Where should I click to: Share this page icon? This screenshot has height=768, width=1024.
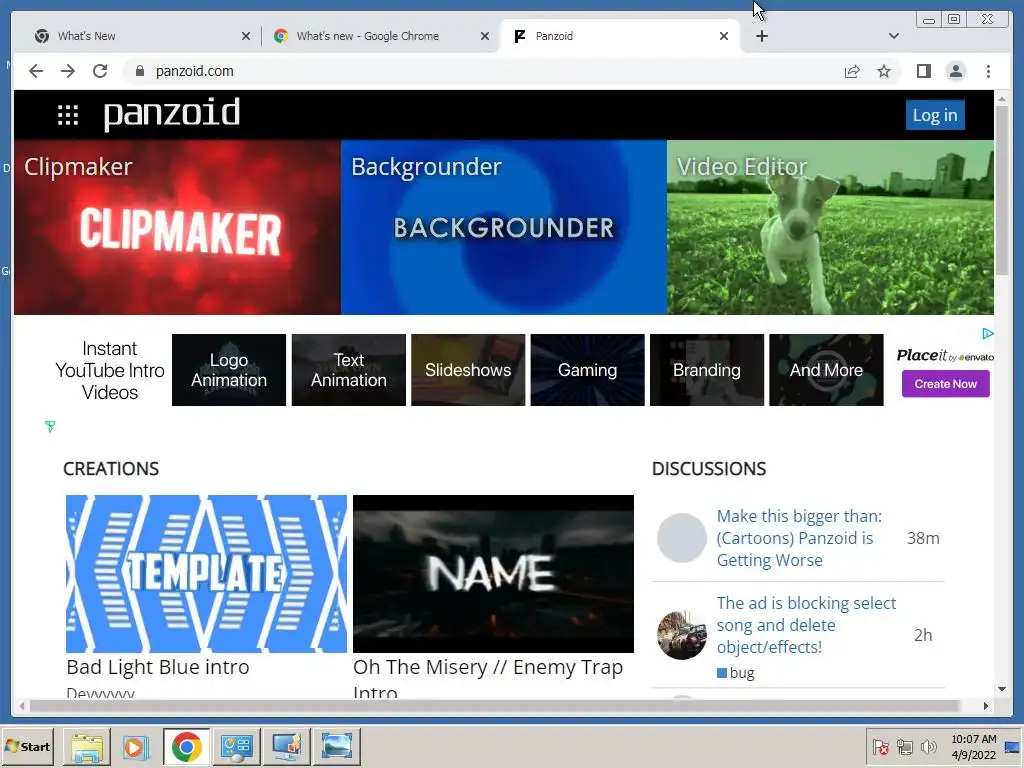(x=852, y=71)
